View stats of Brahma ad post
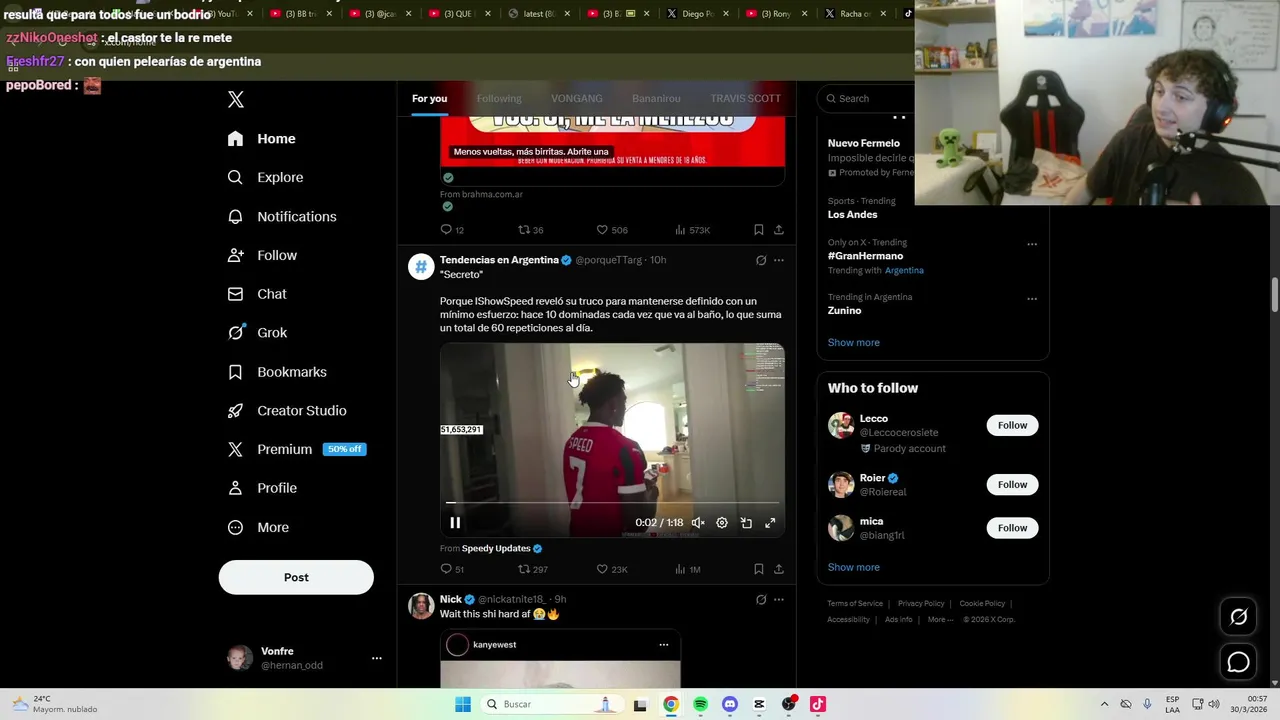Image resolution: width=1280 pixels, height=720 pixels. click(x=692, y=230)
